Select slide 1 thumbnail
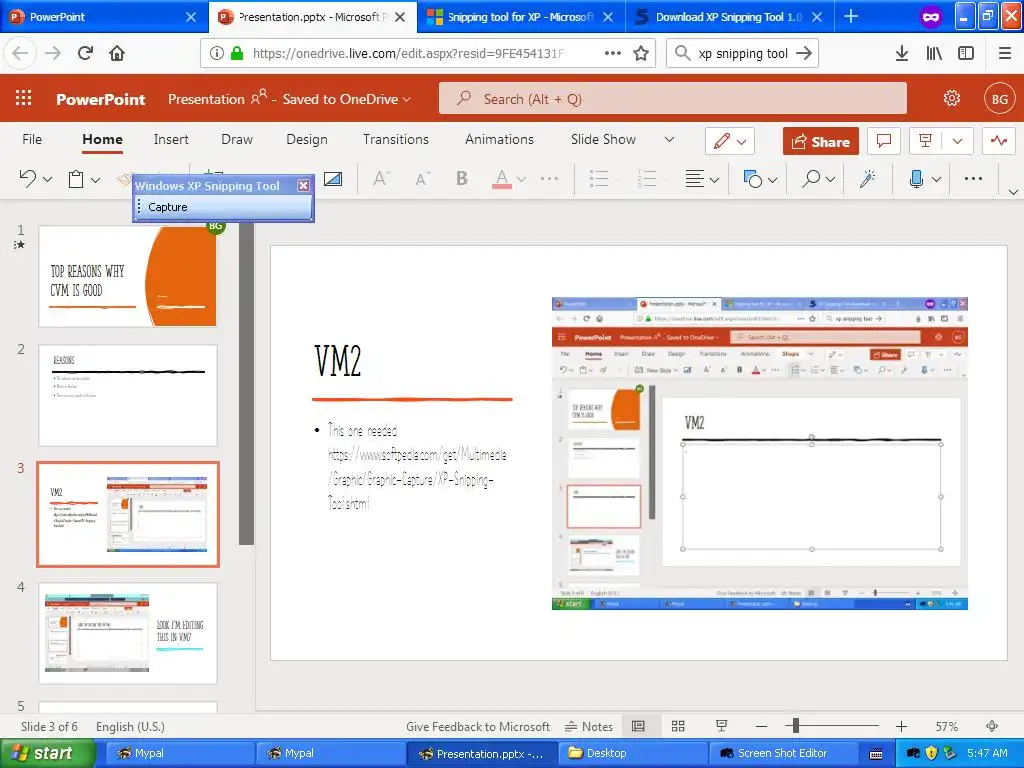 128,276
